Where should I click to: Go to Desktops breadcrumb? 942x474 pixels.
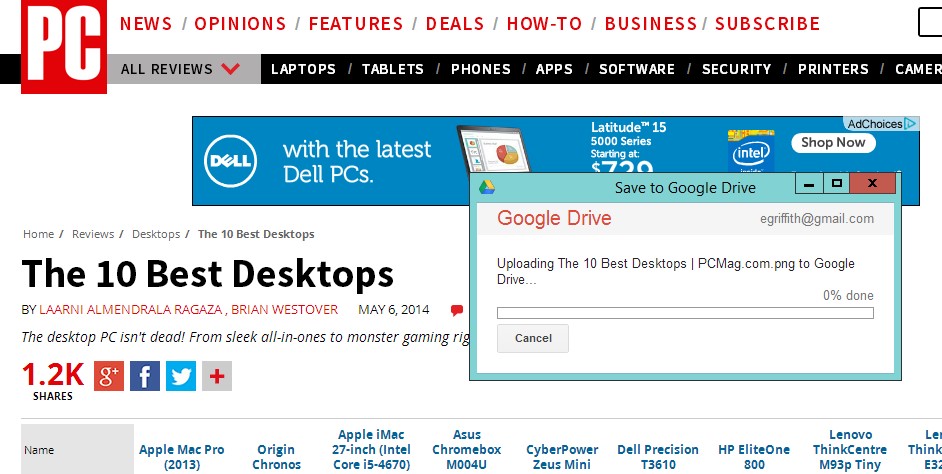[x=156, y=234]
